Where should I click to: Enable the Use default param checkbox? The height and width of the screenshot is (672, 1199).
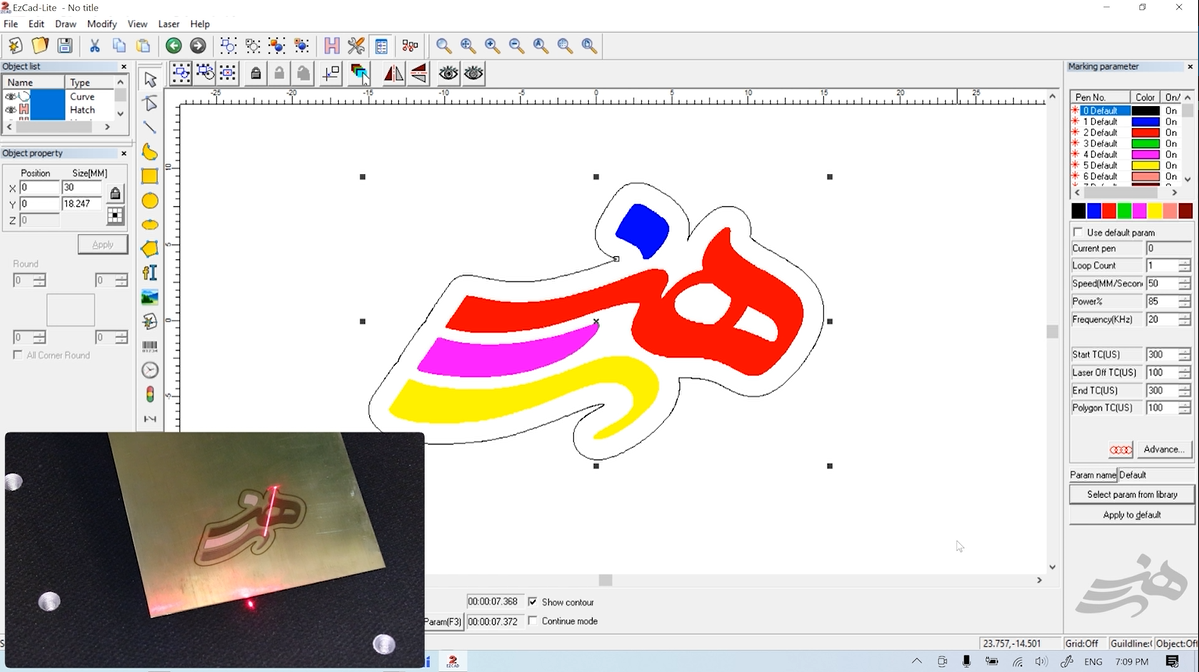1078,233
